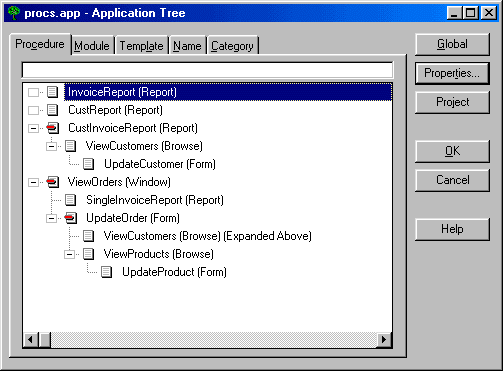This screenshot has width=503, height=371.
Task: Collapse the ViewProducts branch
Action: (69, 254)
